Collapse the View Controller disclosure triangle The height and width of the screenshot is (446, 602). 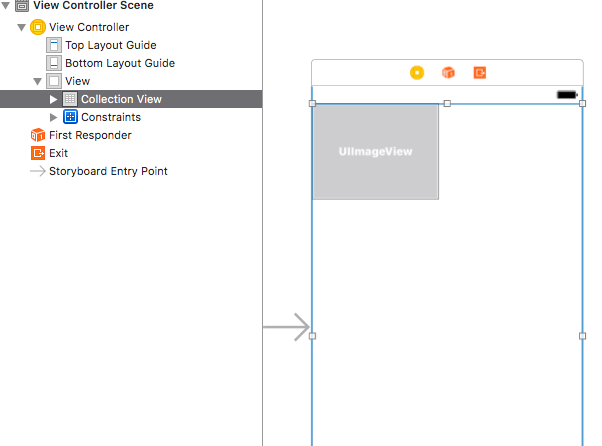coord(22,27)
